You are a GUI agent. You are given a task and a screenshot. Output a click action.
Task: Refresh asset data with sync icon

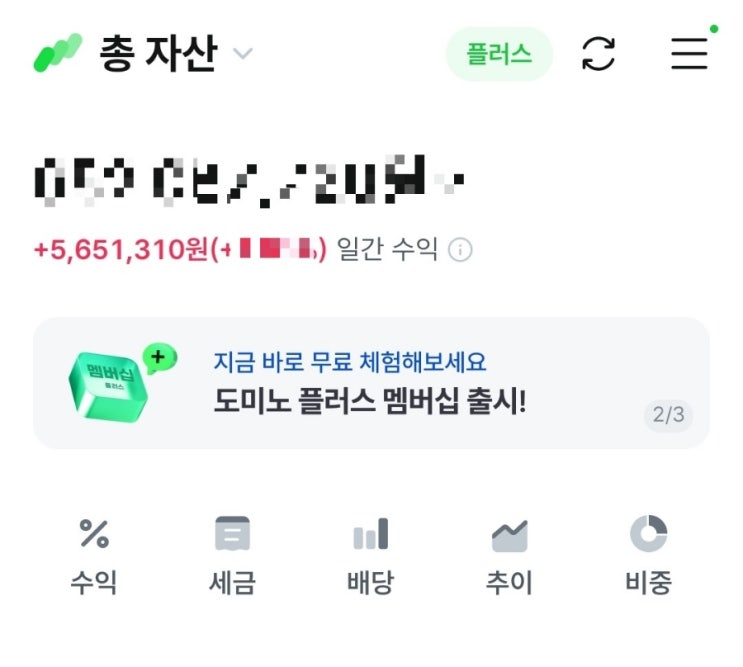(x=598, y=54)
